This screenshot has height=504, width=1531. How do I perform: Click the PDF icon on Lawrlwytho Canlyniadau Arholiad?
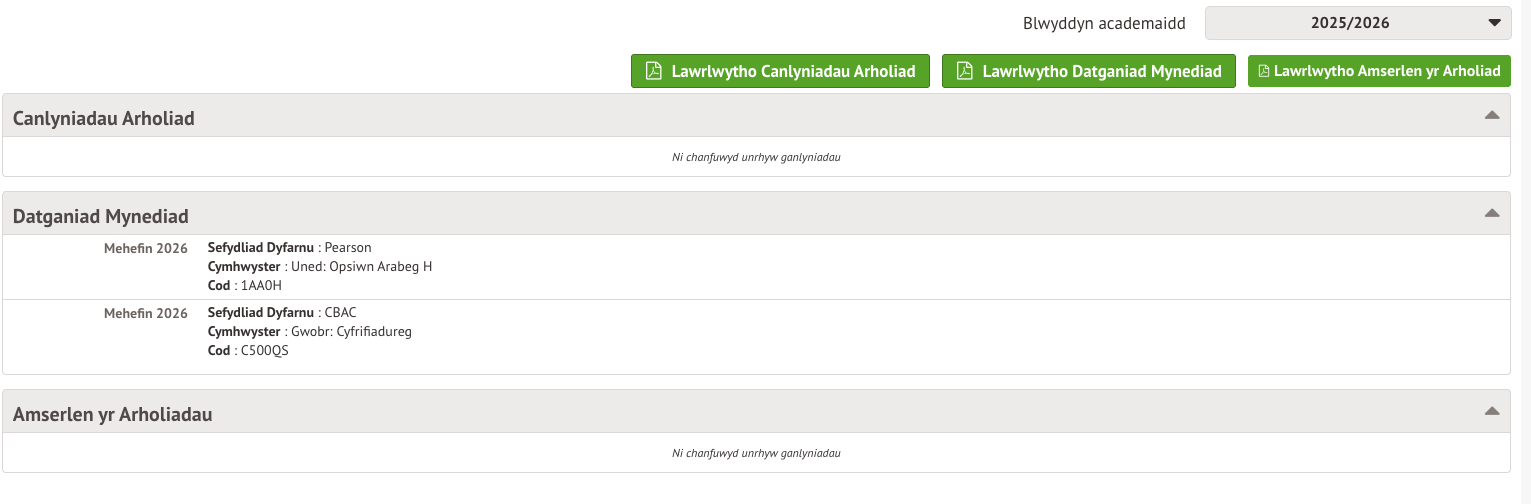point(654,71)
